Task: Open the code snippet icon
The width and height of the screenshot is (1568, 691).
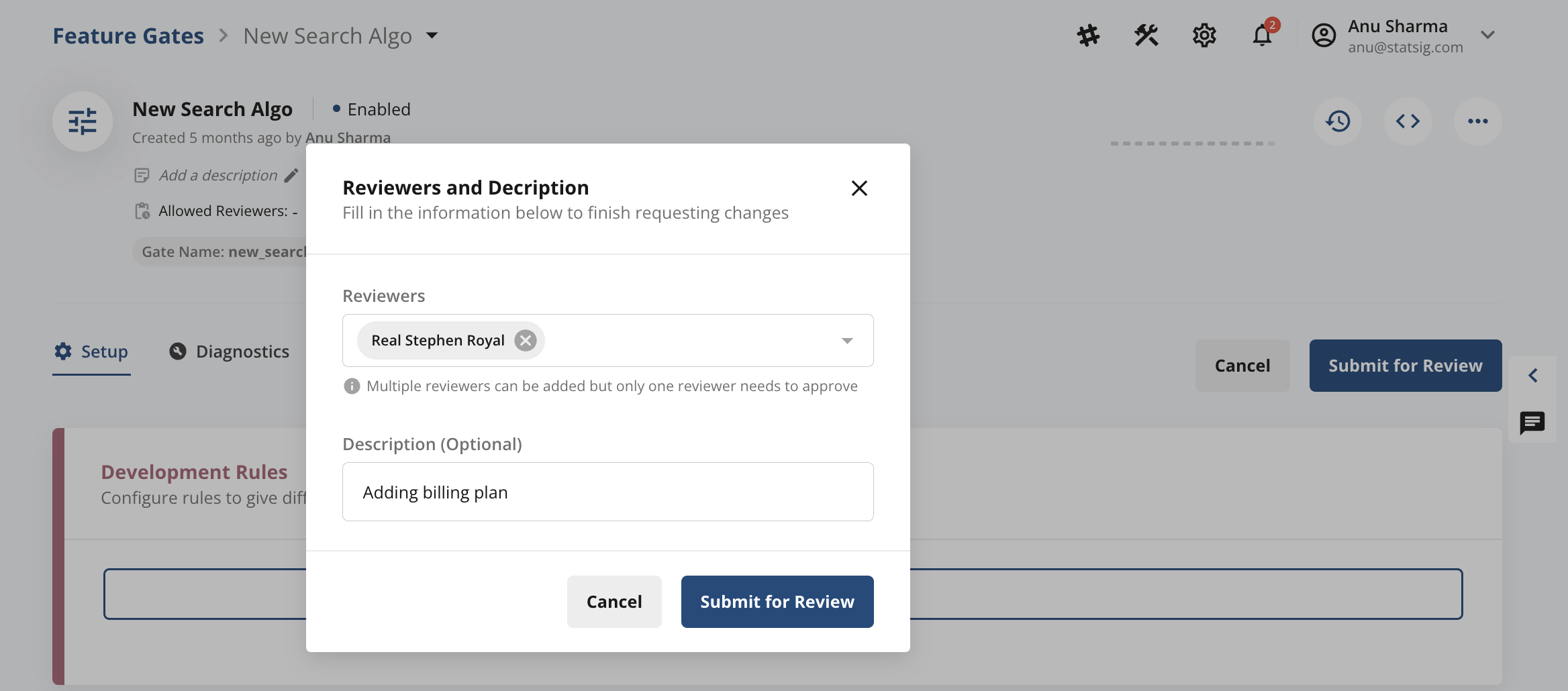Action: coord(1408,121)
